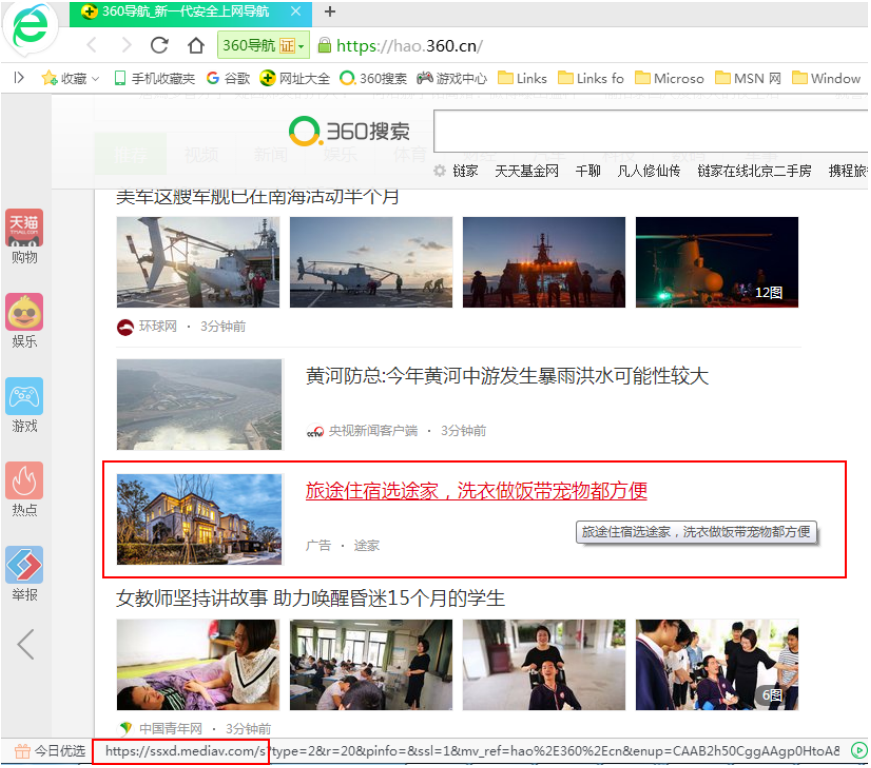
Task: Go back using the back arrow
Action: point(92,45)
